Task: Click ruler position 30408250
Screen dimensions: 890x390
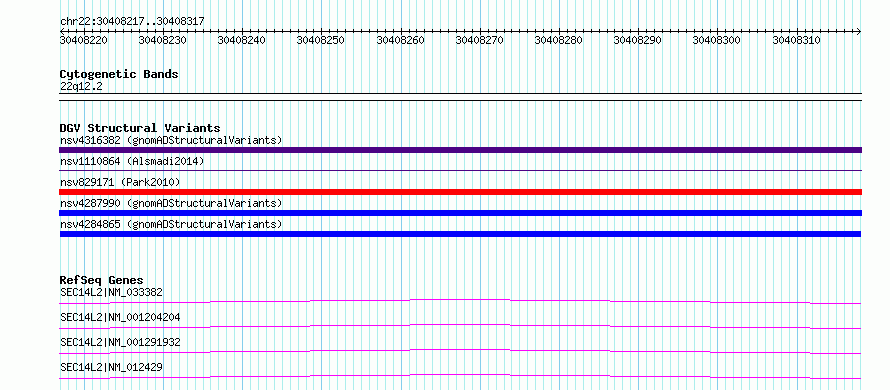Action: pyautogui.click(x=321, y=41)
